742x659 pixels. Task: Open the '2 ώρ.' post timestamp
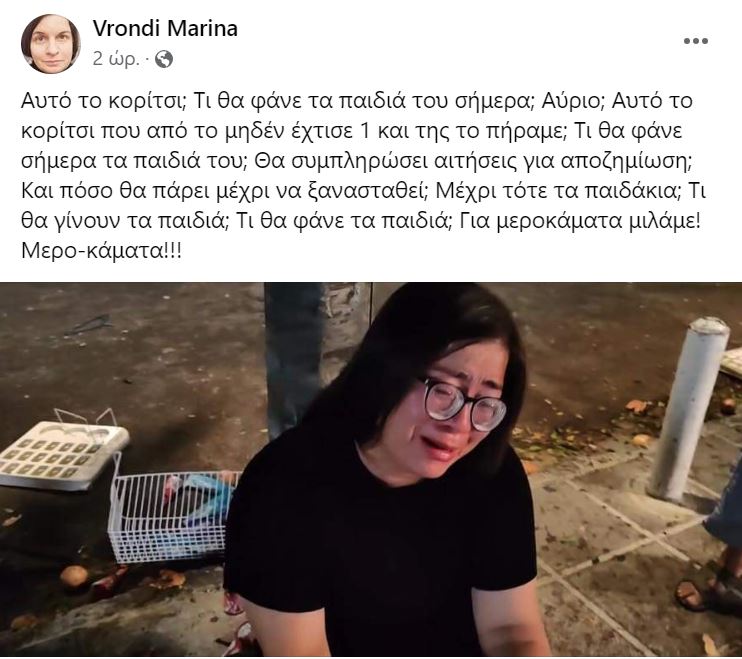[x=116, y=59]
